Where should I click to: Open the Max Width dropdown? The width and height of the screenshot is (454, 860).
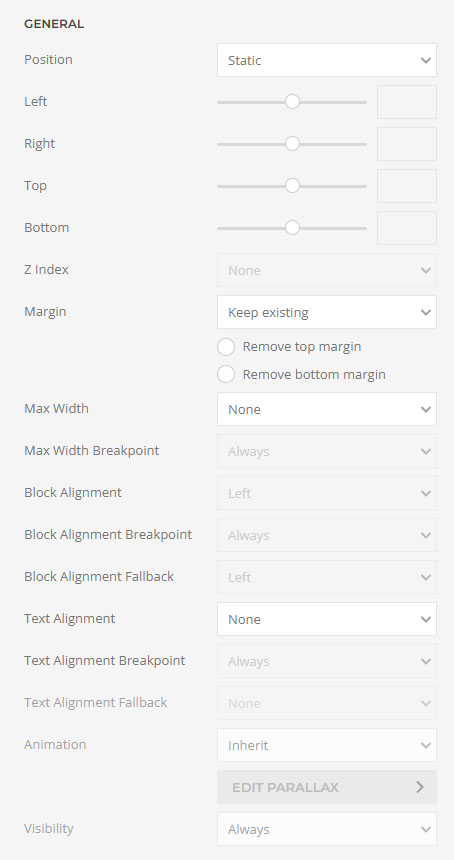327,409
